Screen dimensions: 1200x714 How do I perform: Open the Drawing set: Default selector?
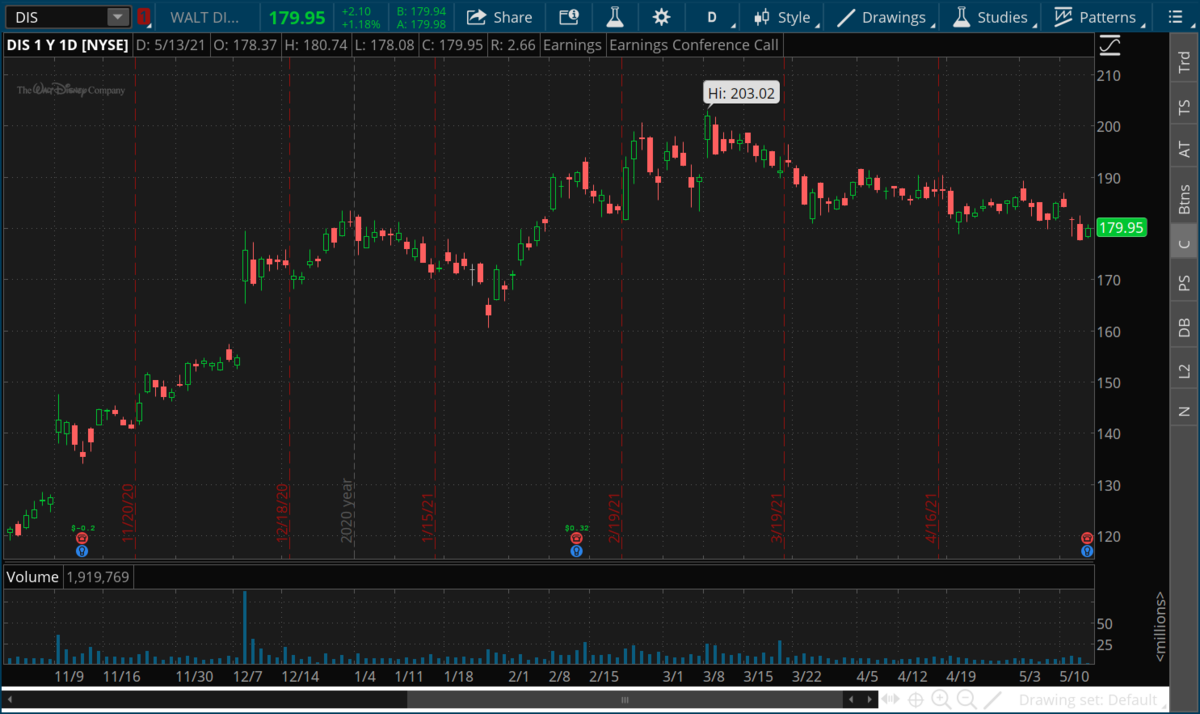[x=1091, y=700]
